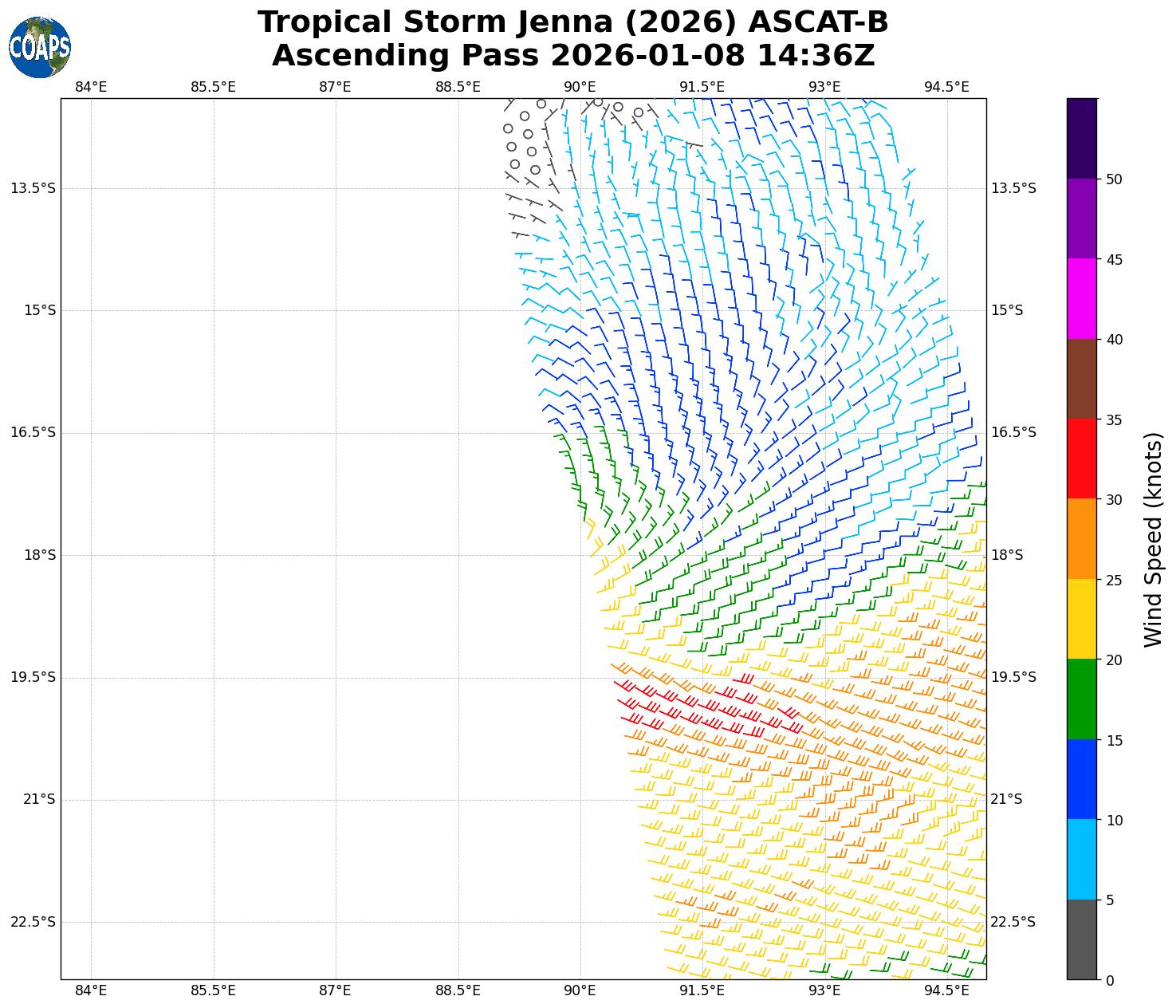Click the 90°E label on bottom axis

(580, 990)
